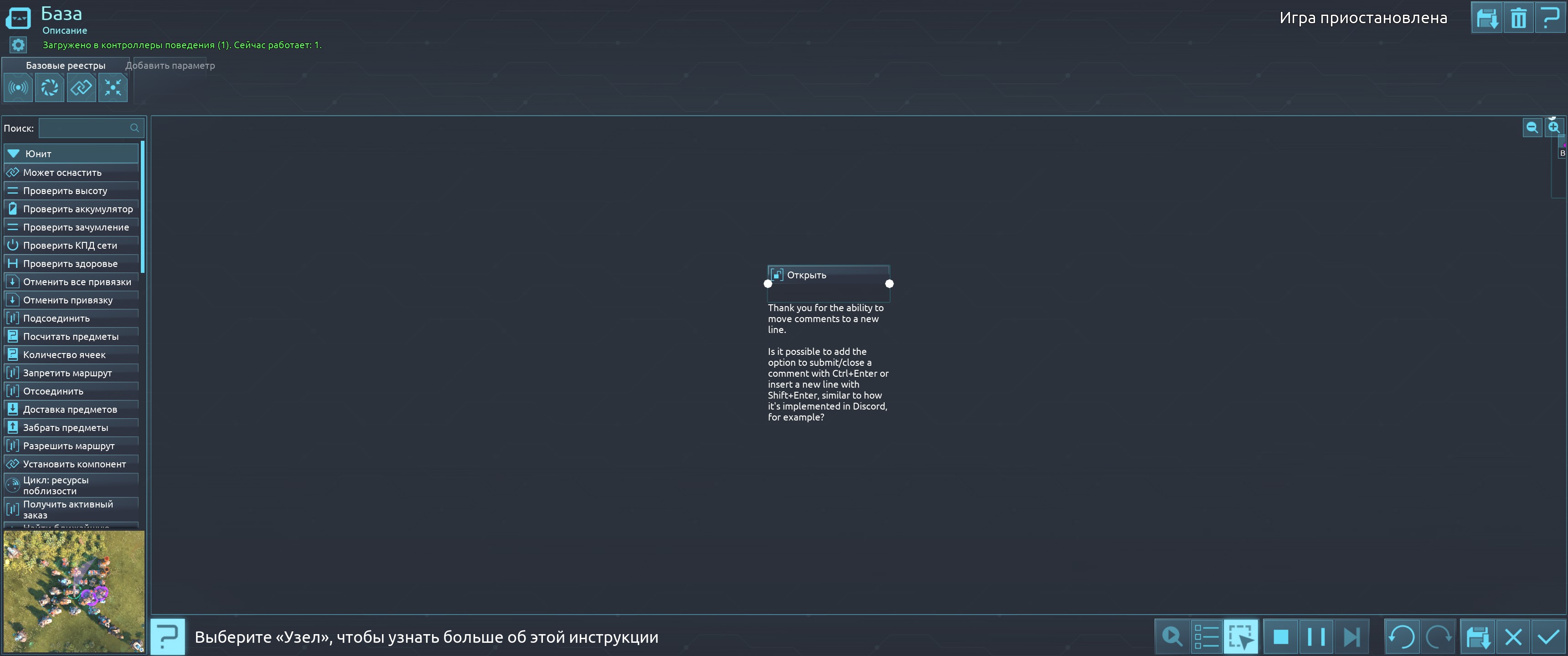
Task: Pause the behavior execution
Action: tap(1315, 637)
